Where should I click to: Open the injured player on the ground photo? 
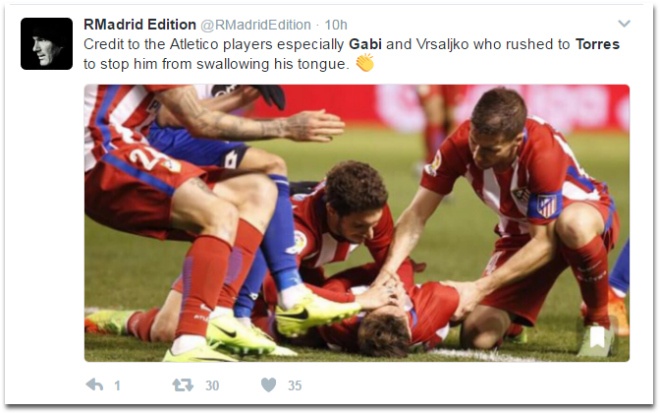click(357, 223)
